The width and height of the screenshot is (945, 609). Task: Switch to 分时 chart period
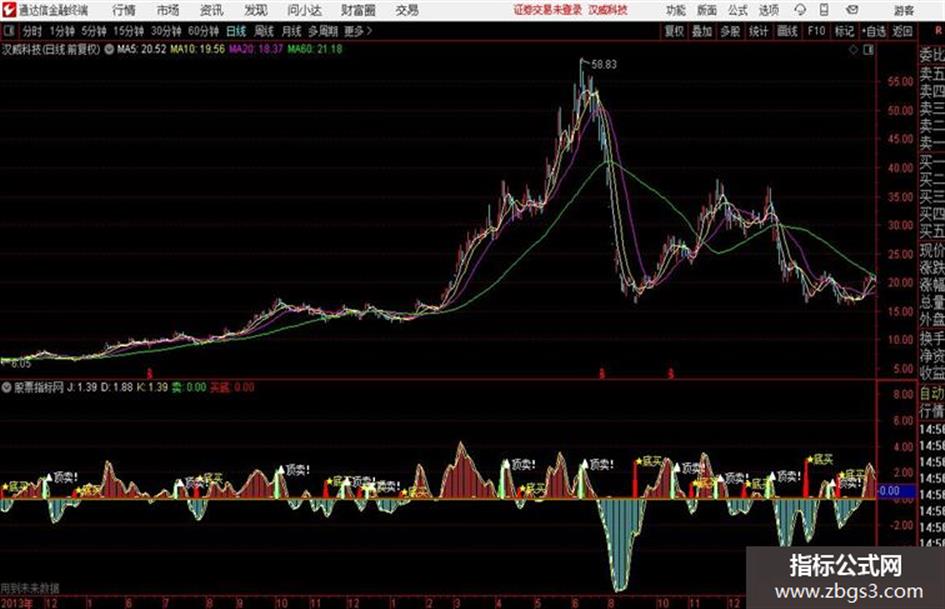click(x=33, y=31)
